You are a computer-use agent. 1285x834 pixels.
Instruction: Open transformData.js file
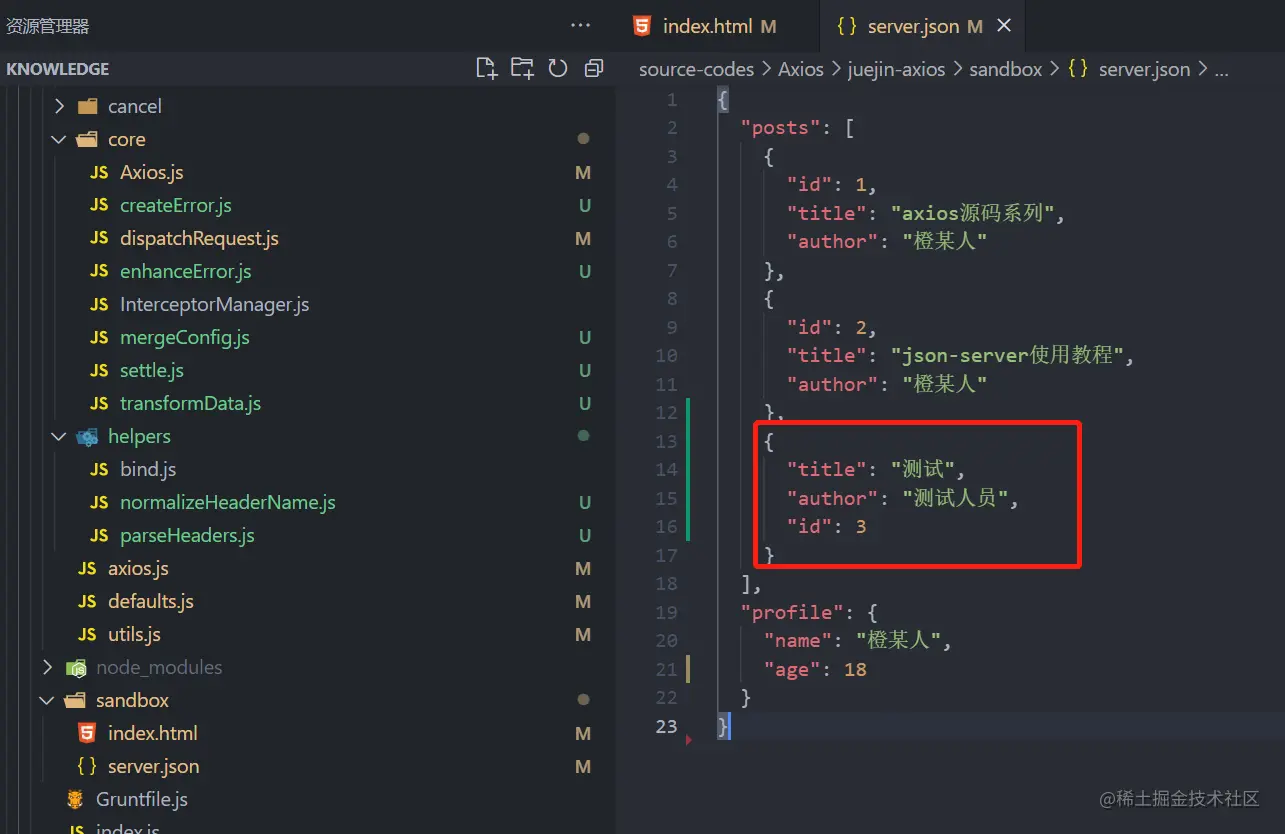tap(190, 403)
